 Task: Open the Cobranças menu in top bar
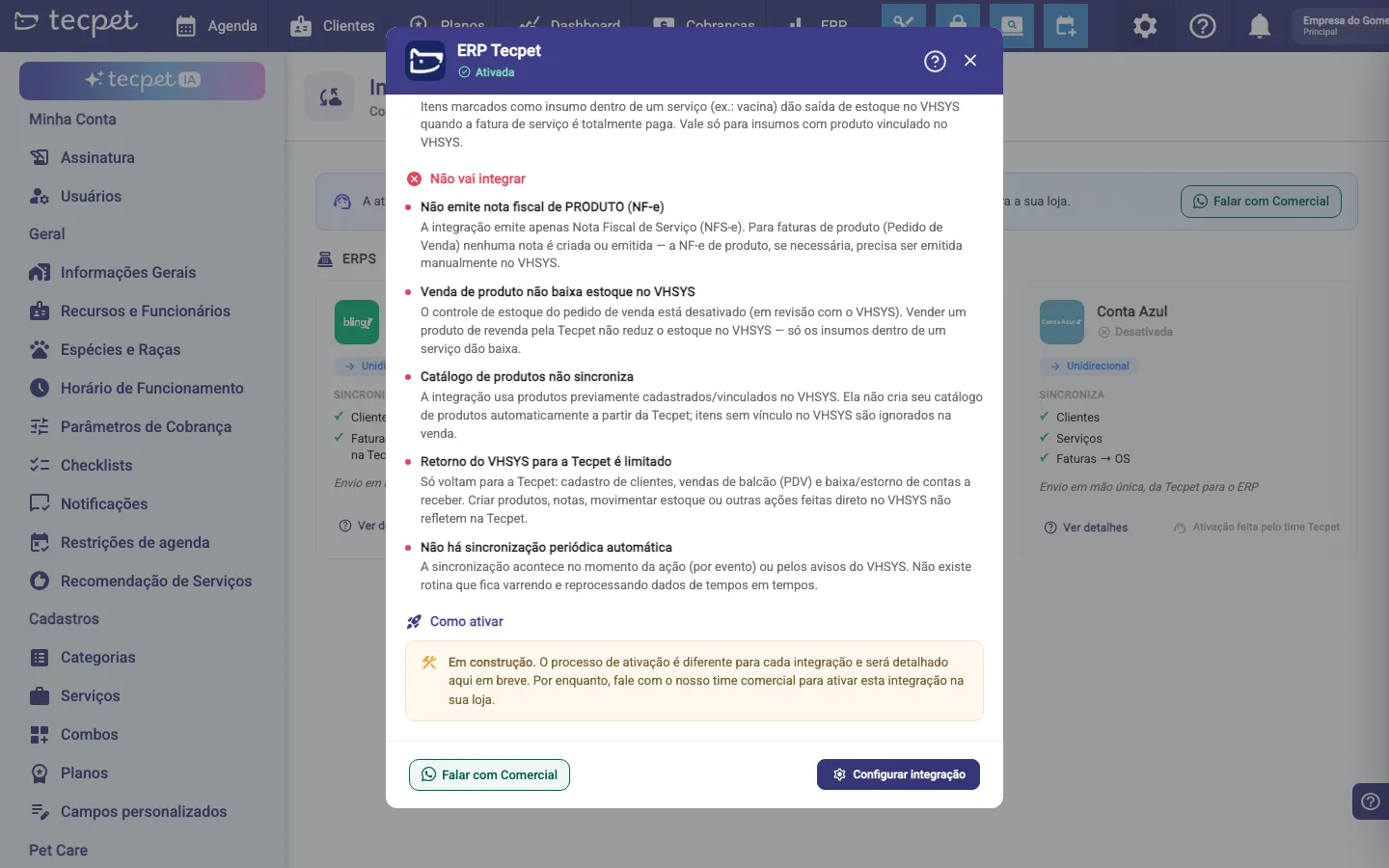704,24
